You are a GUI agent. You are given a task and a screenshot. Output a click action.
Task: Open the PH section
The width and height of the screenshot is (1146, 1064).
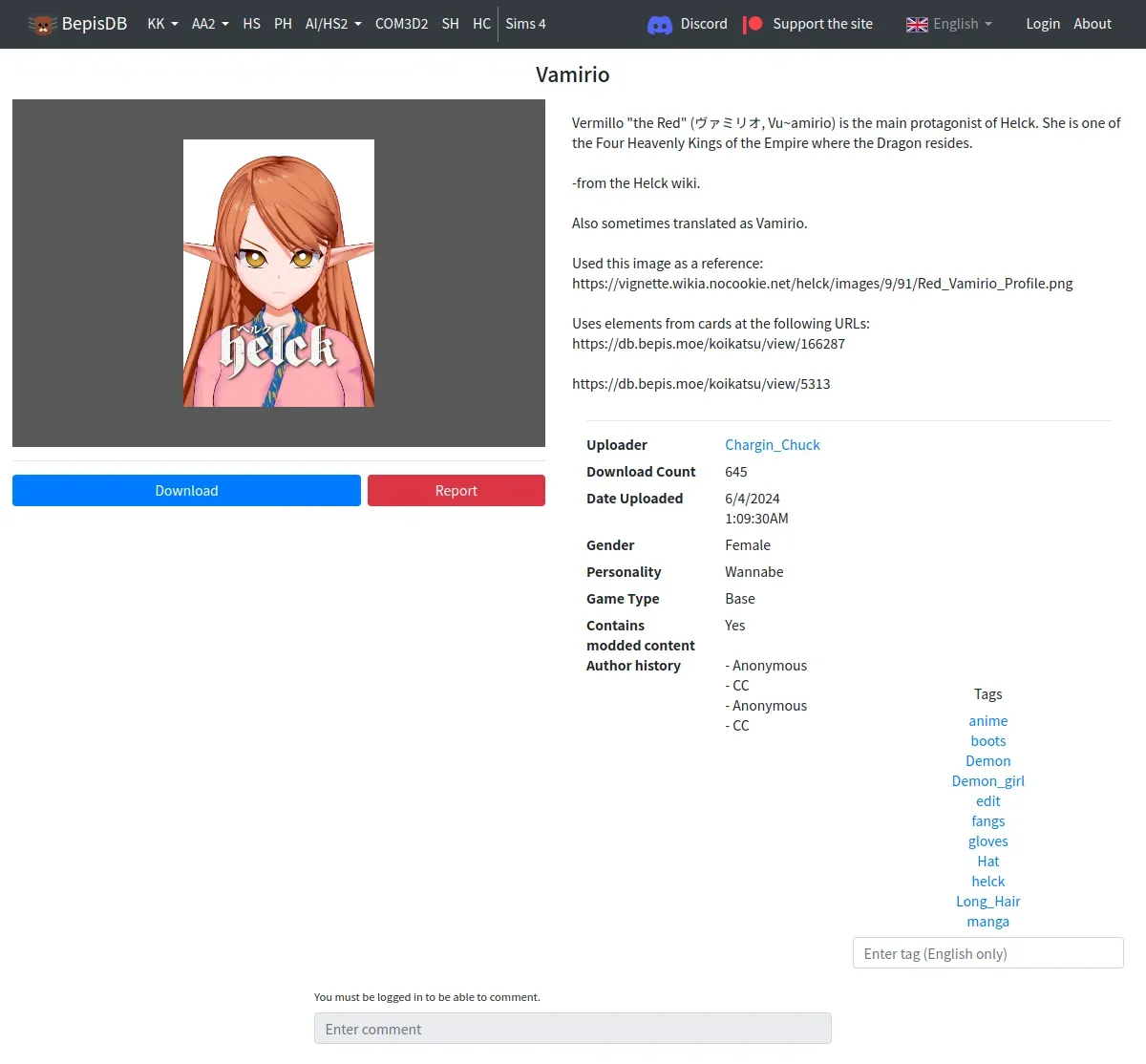click(283, 24)
